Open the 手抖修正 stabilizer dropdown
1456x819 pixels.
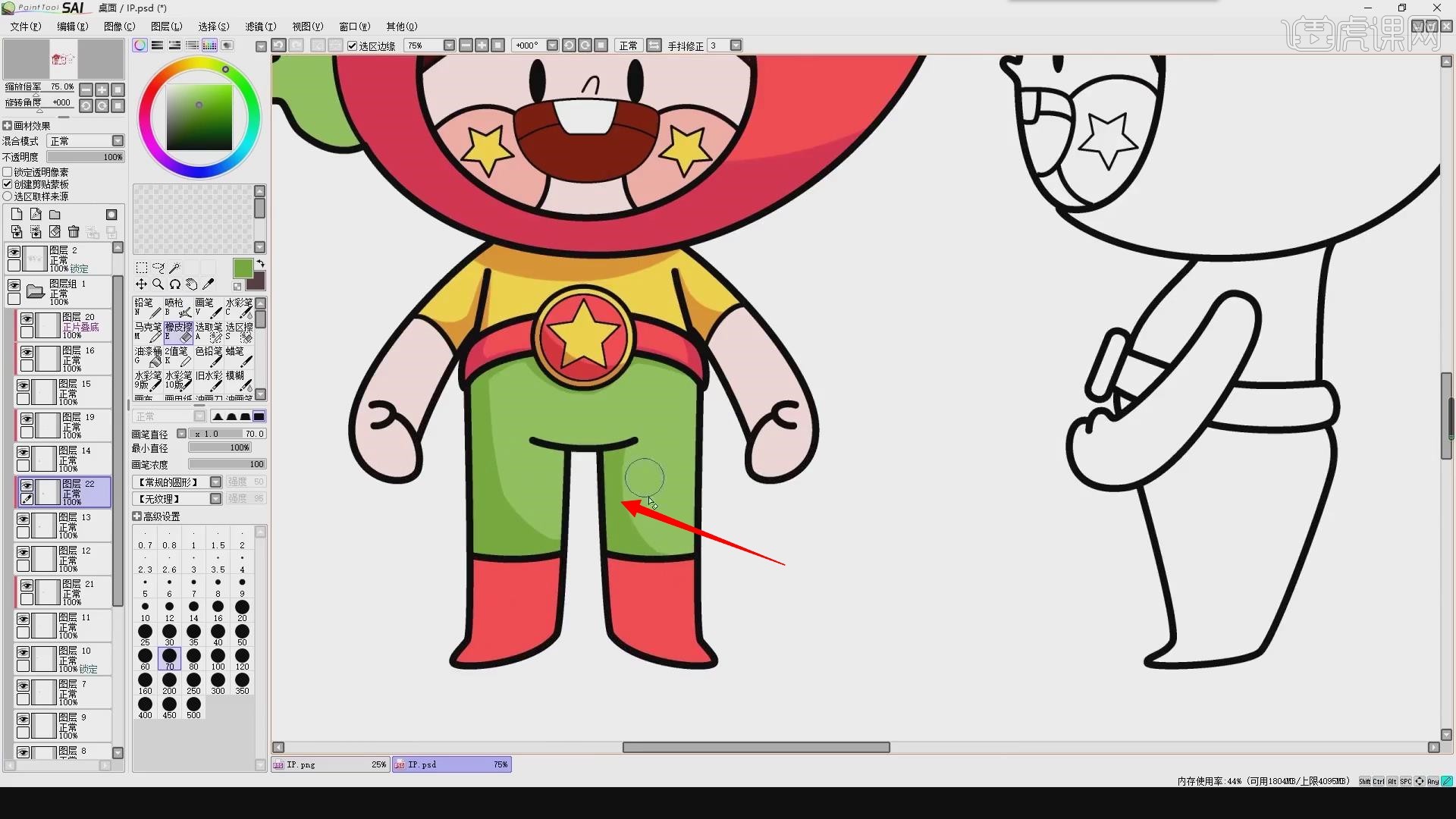coord(736,45)
